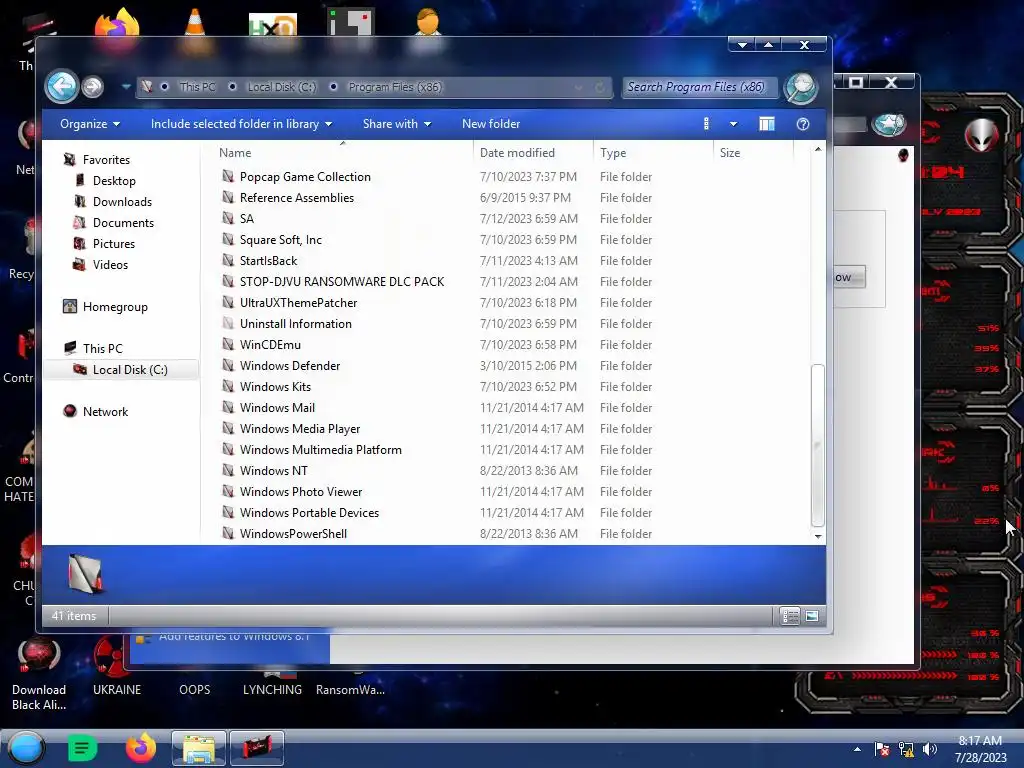Change view with the view icon
The height and width of the screenshot is (768, 1024).
pyautogui.click(x=707, y=124)
